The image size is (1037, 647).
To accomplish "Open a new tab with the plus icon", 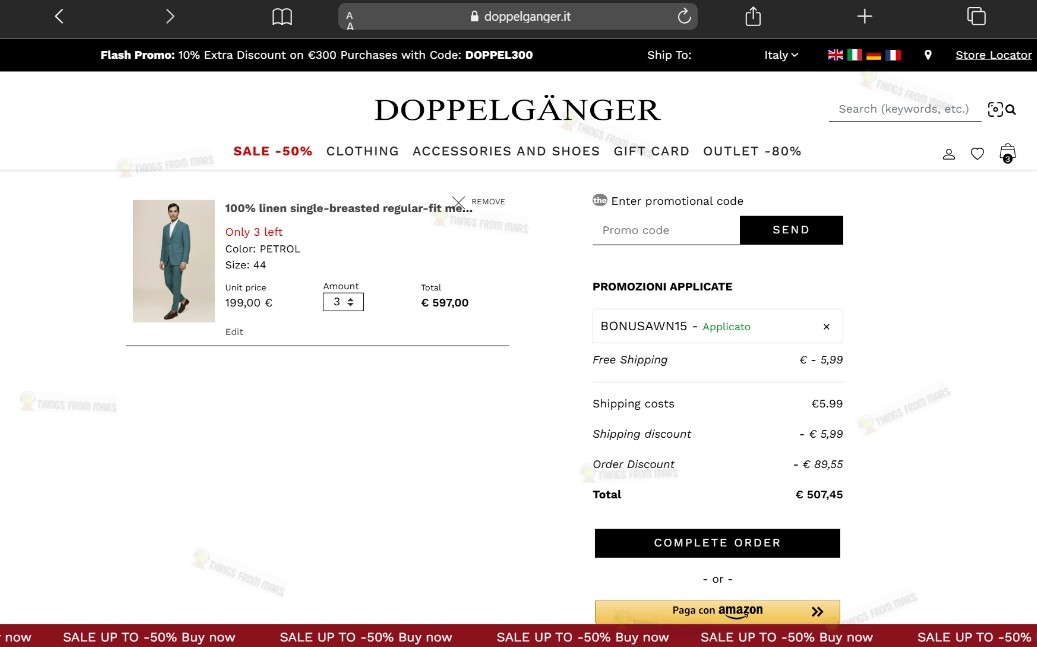I will click(x=864, y=16).
